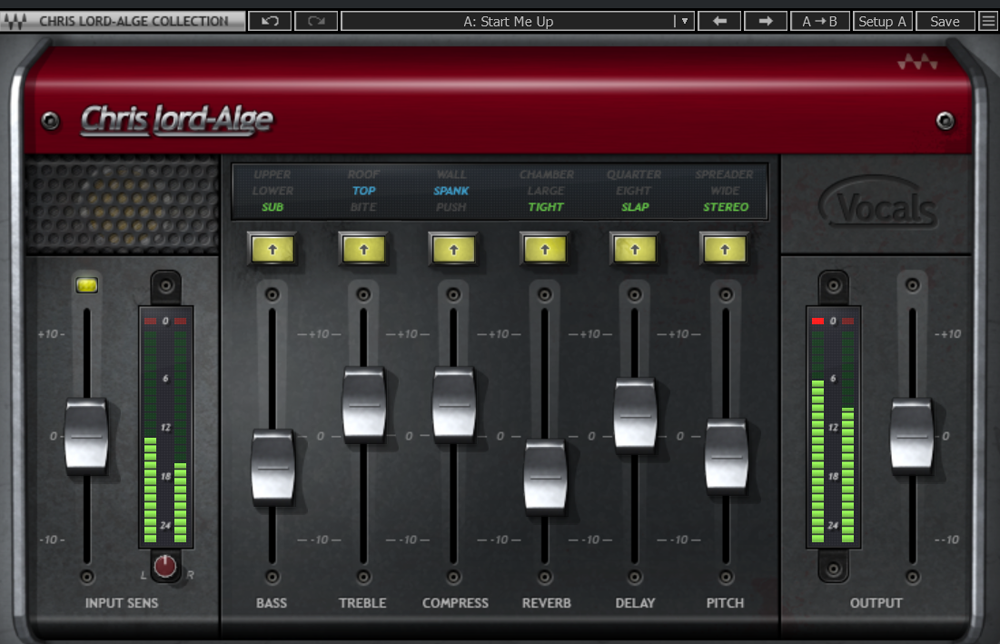Click the REVERB fader handle
Image resolution: width=1000 pixels, height=644 pixels.
click(x=545, y=477)
